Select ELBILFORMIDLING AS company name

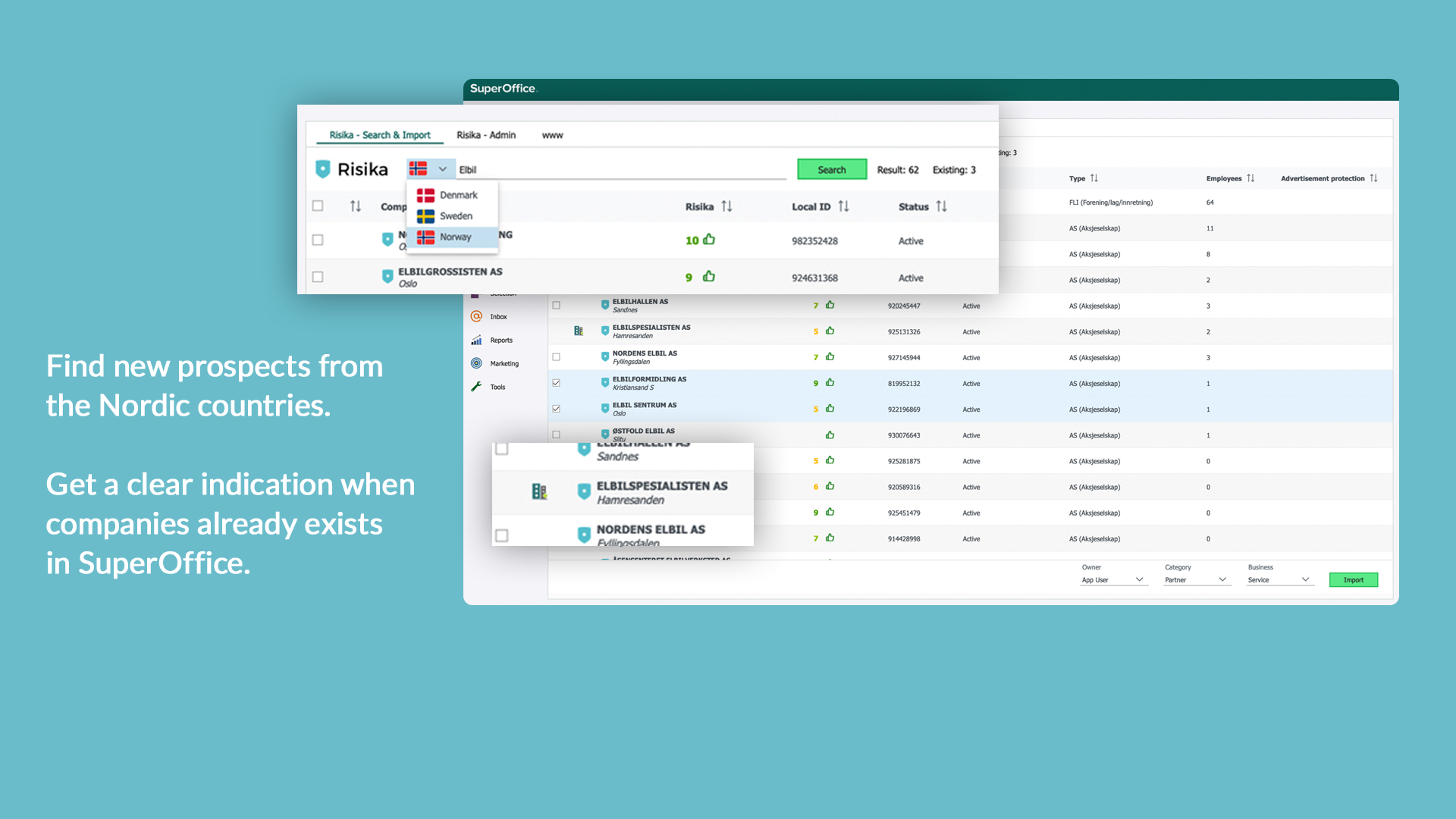click(x=649, y=379)
